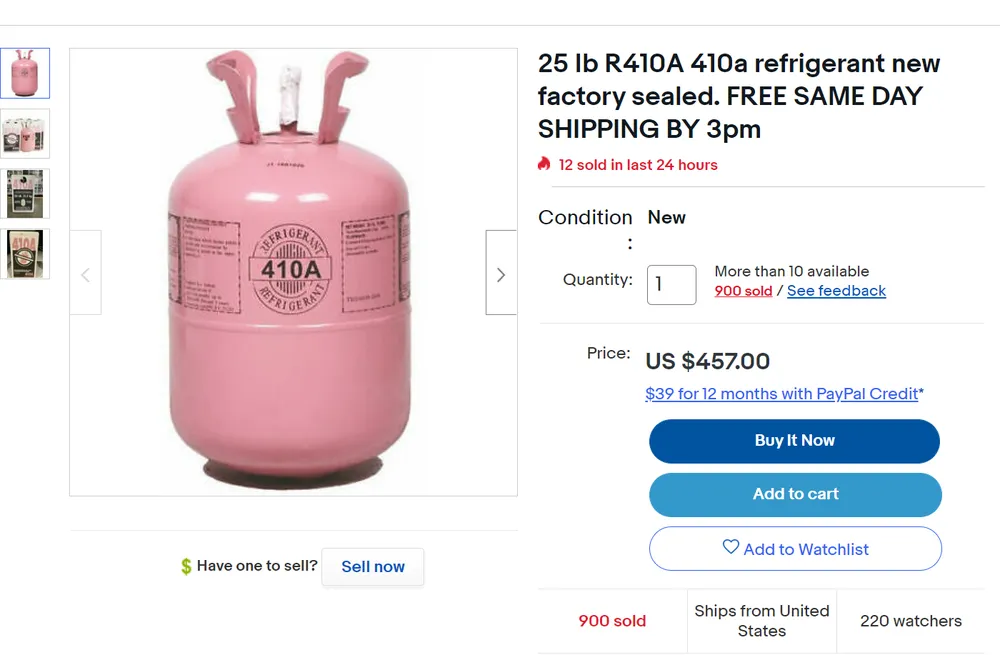Click the large main refrigerant tank image

292,272
